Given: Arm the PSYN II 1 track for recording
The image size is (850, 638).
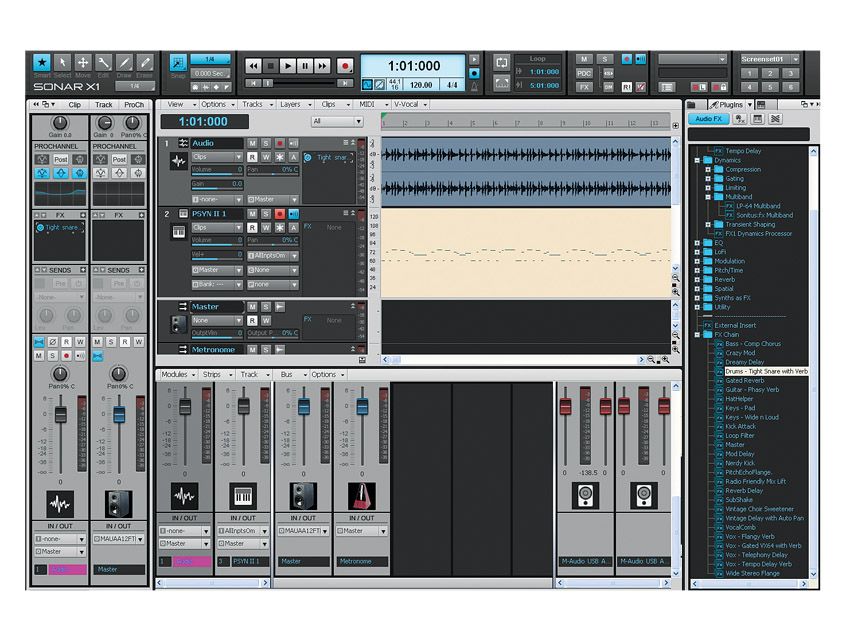Looking at the screenshot, I should coord(280,214).
